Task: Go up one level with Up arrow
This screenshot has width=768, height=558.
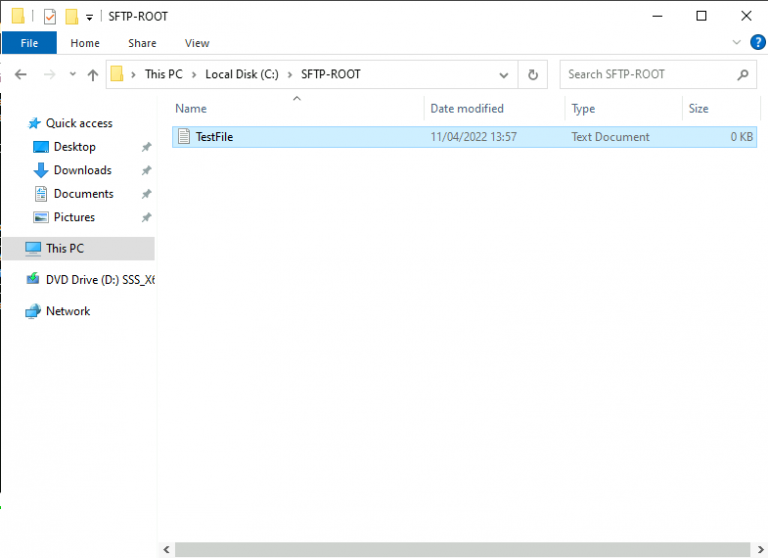Action: (x=93, y=74)
